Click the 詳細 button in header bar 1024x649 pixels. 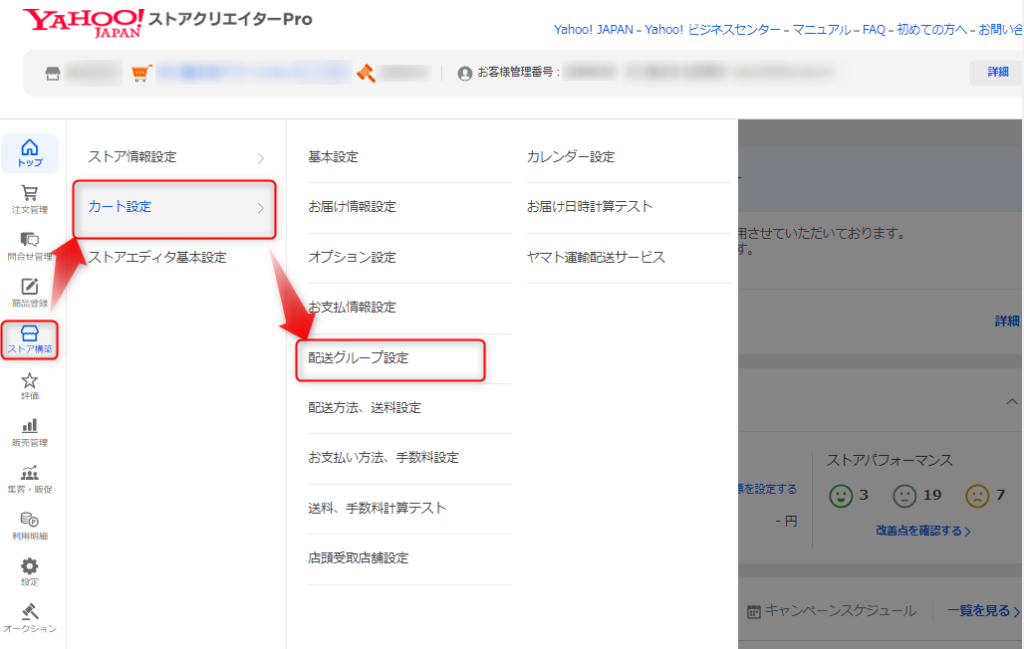coord(997,72)
